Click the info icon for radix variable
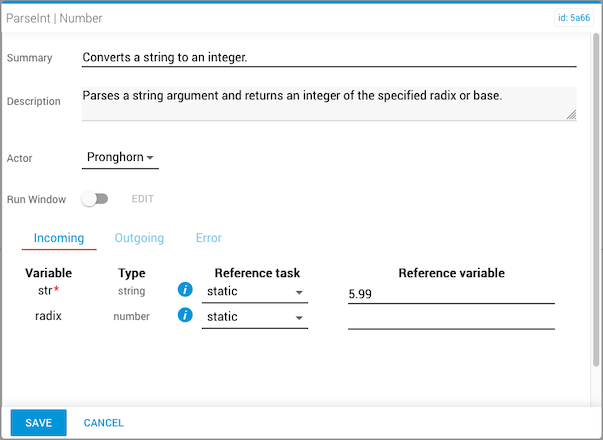 185,316
